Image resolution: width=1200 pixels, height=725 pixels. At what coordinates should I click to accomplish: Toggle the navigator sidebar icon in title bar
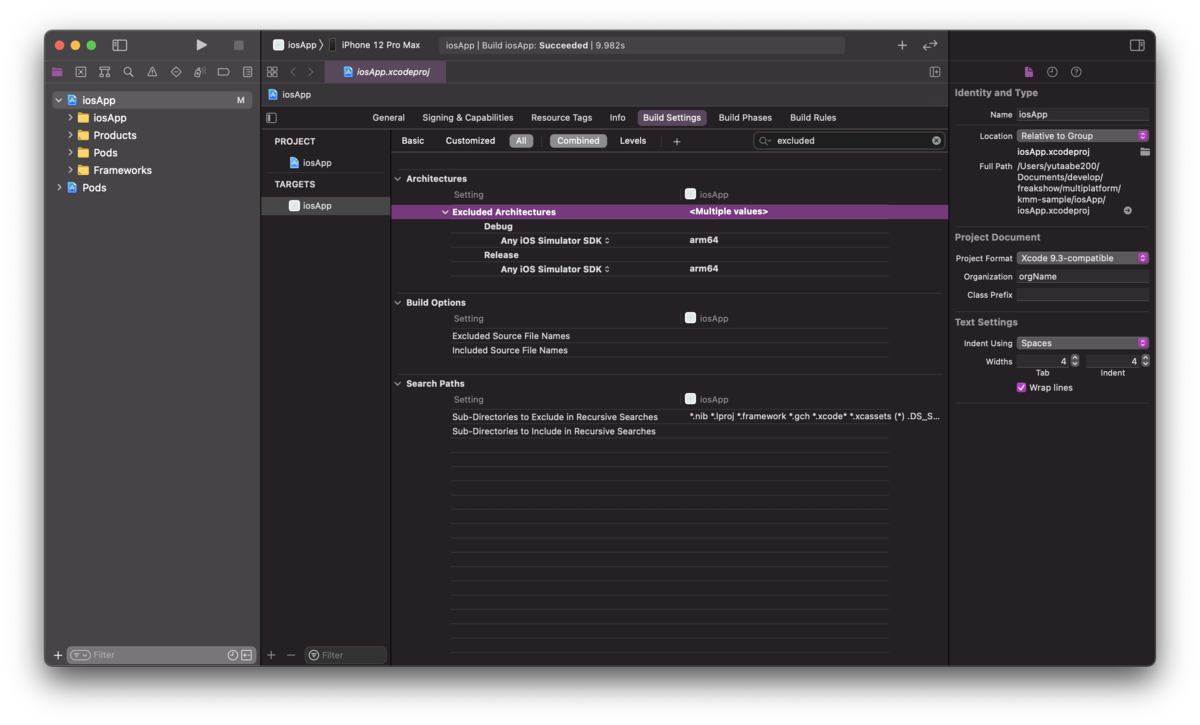[120, 45]
